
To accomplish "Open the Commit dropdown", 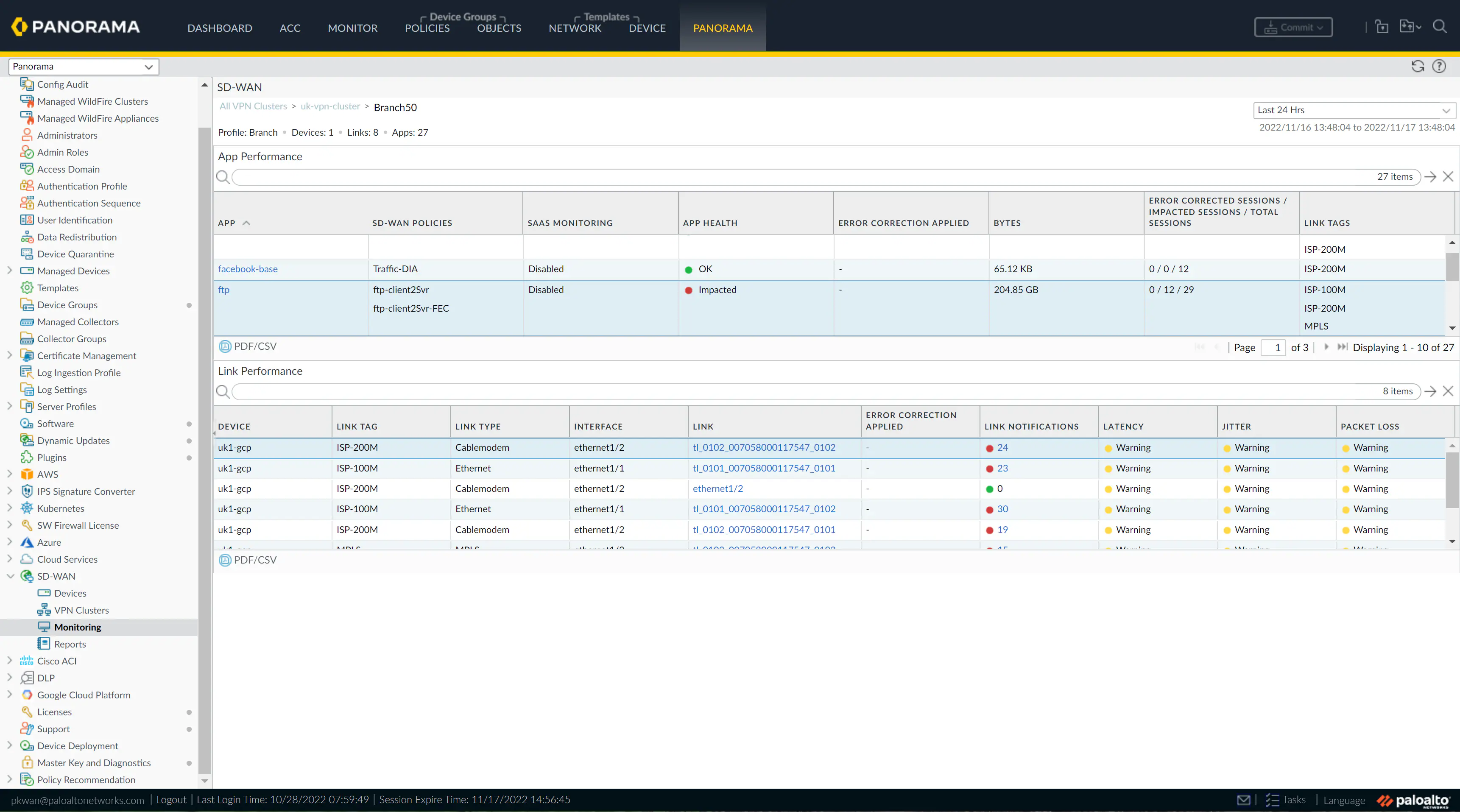I will point(1320,27).
